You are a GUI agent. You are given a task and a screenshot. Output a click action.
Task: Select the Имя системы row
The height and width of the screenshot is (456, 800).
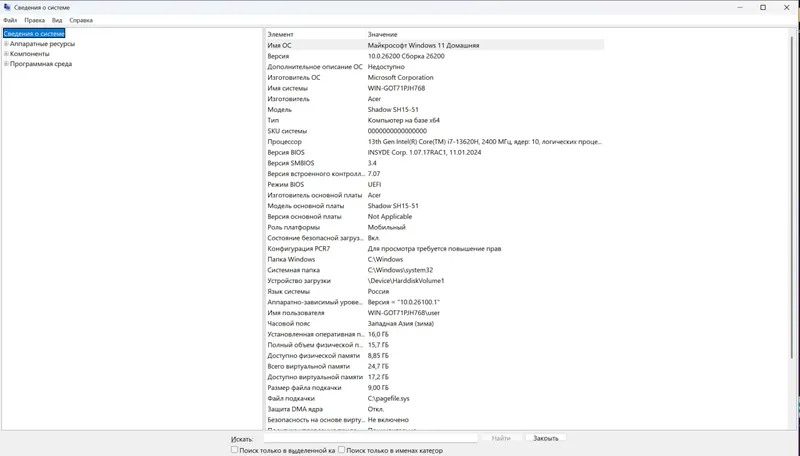(x=435, y=88)
